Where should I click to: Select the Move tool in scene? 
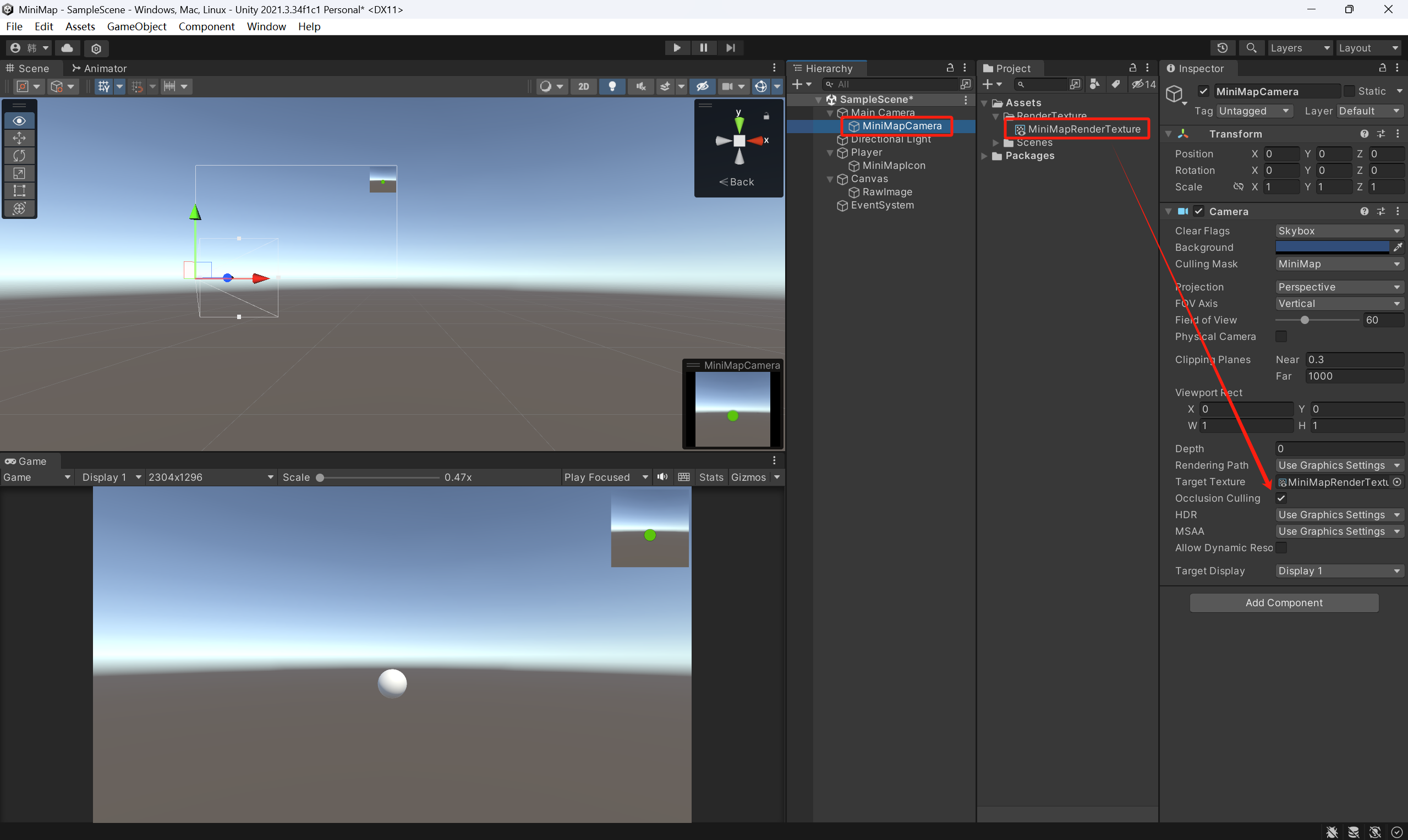pyautogui.click(x=19, y=138)
